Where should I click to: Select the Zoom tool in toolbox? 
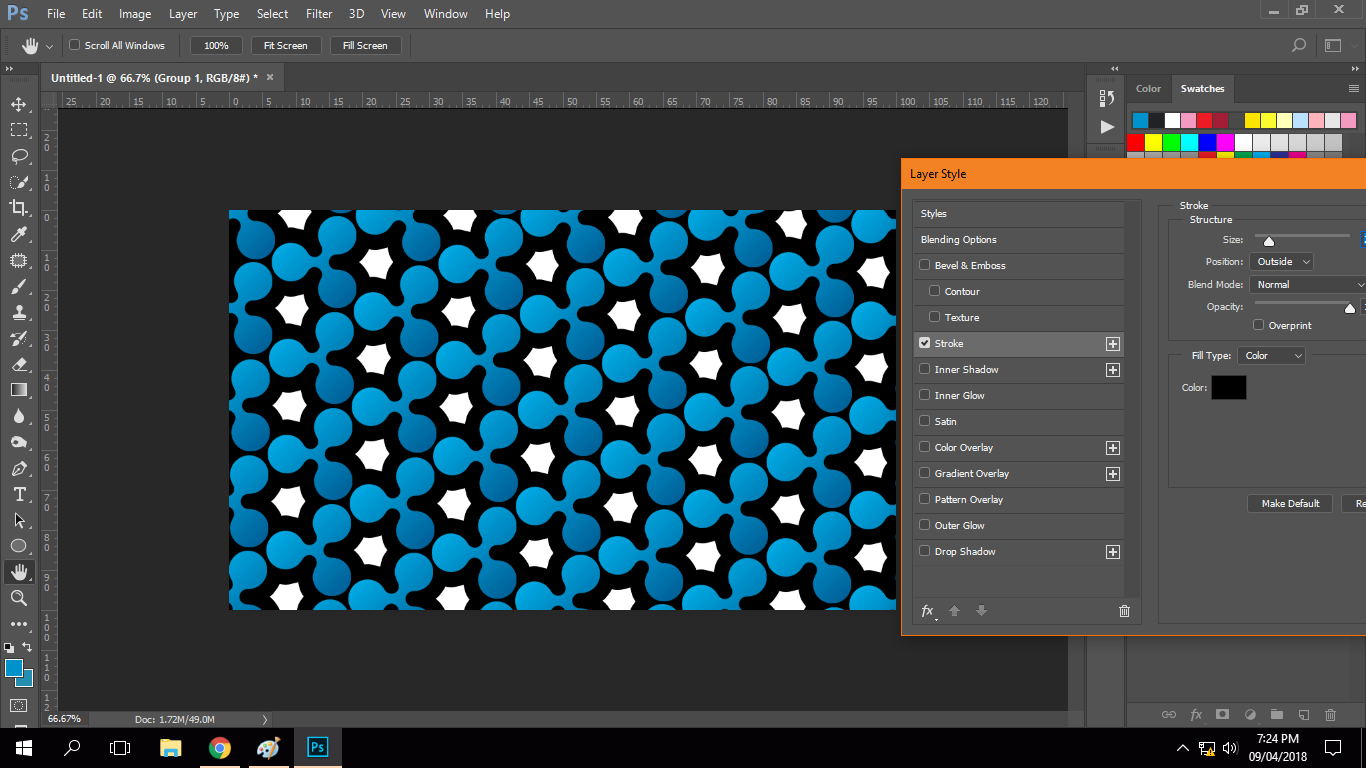pos(19,598)
